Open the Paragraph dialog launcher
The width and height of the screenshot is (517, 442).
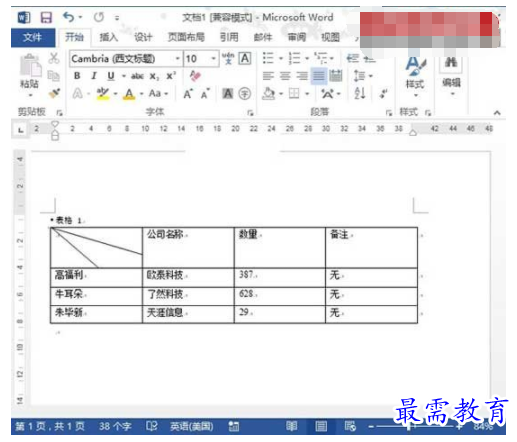click(388, 113)
